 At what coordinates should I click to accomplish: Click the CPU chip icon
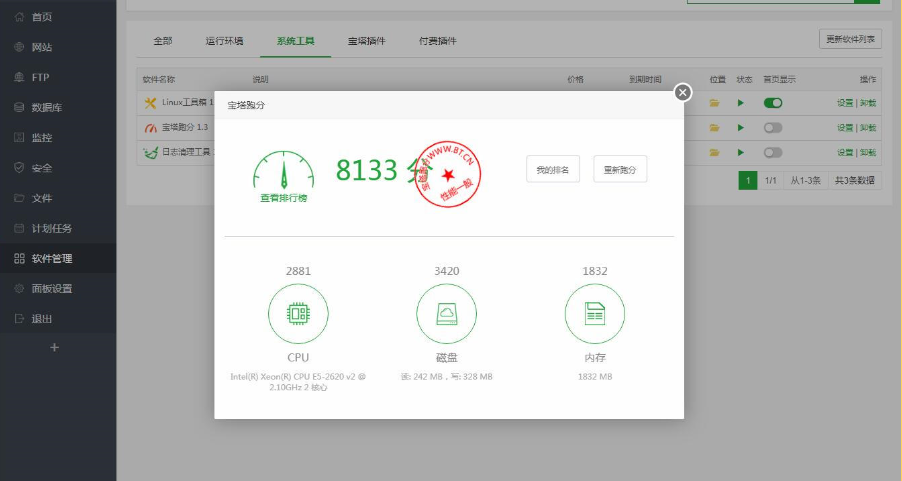298,314
